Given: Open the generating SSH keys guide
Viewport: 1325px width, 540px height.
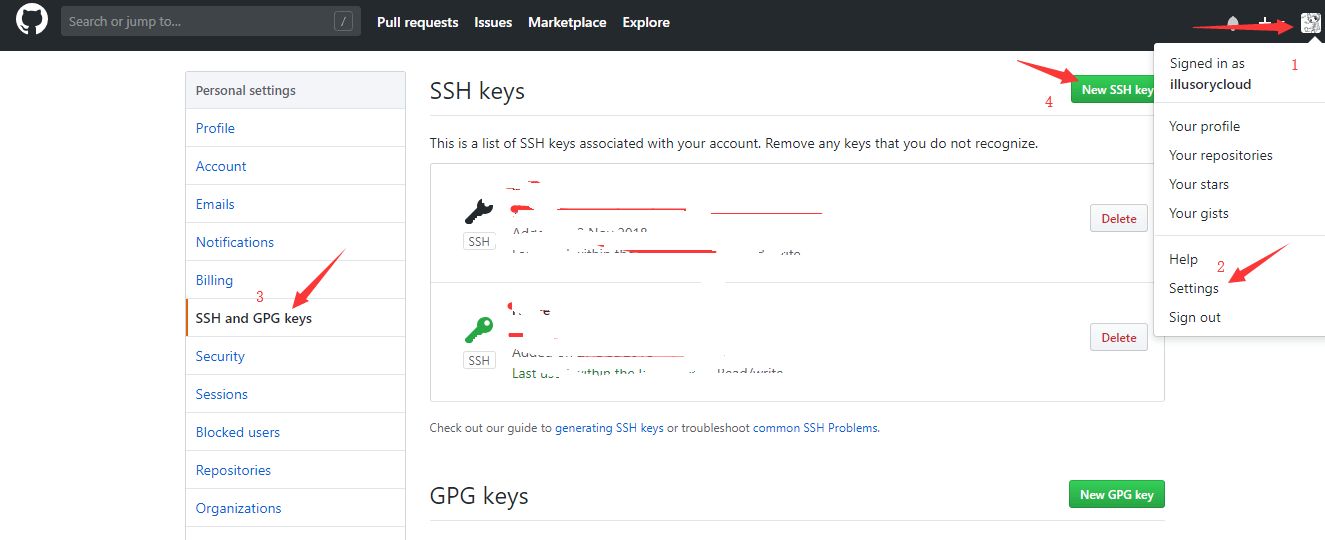Looking at the screenshot, I should (609, 427).
